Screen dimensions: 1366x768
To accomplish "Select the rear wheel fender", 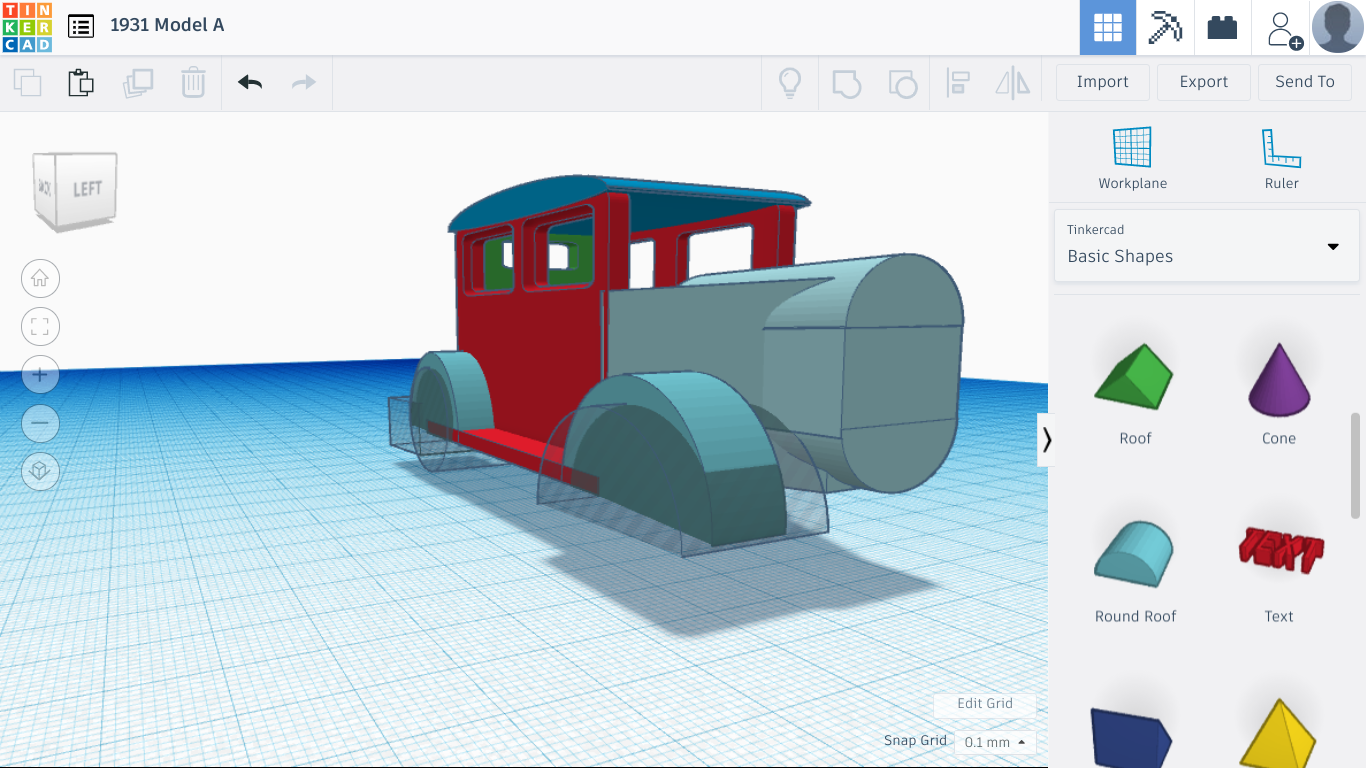I will pyautogui.click(x=452, y=400).
